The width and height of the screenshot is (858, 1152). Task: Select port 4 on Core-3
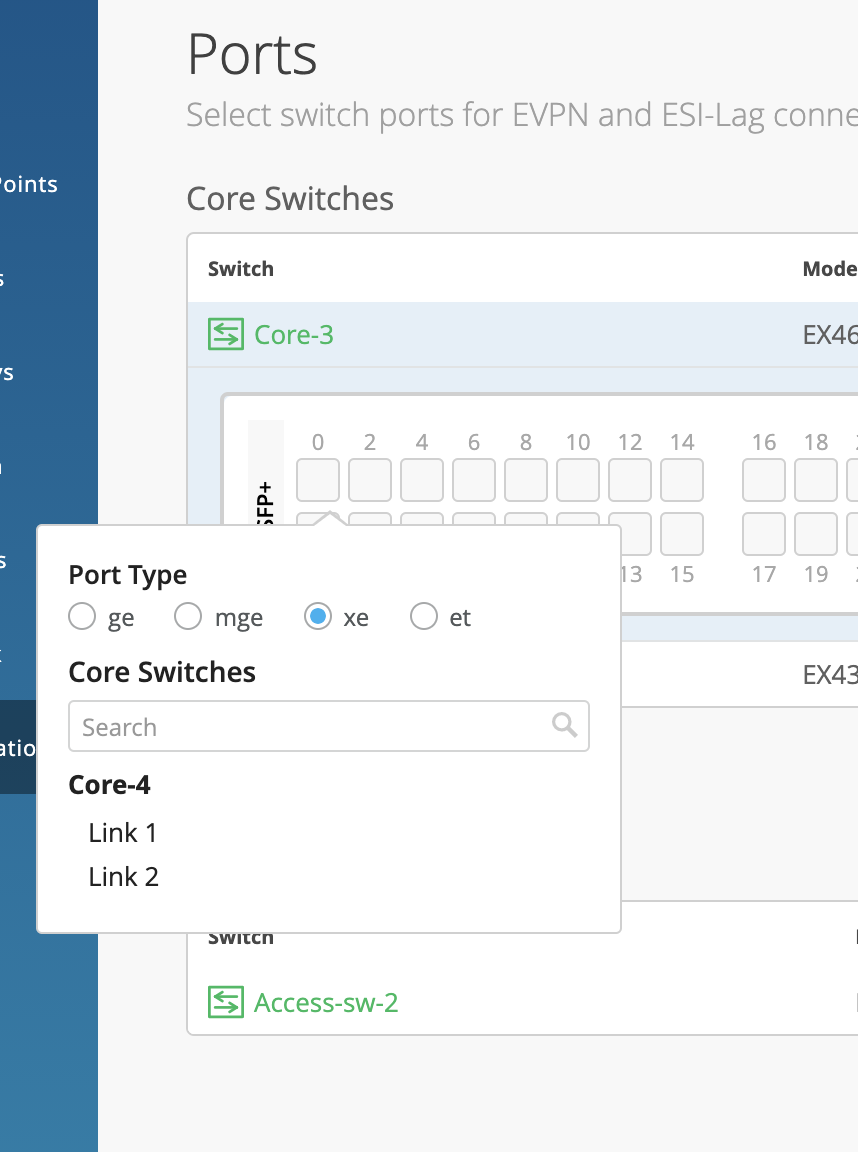tap(422, 480)
